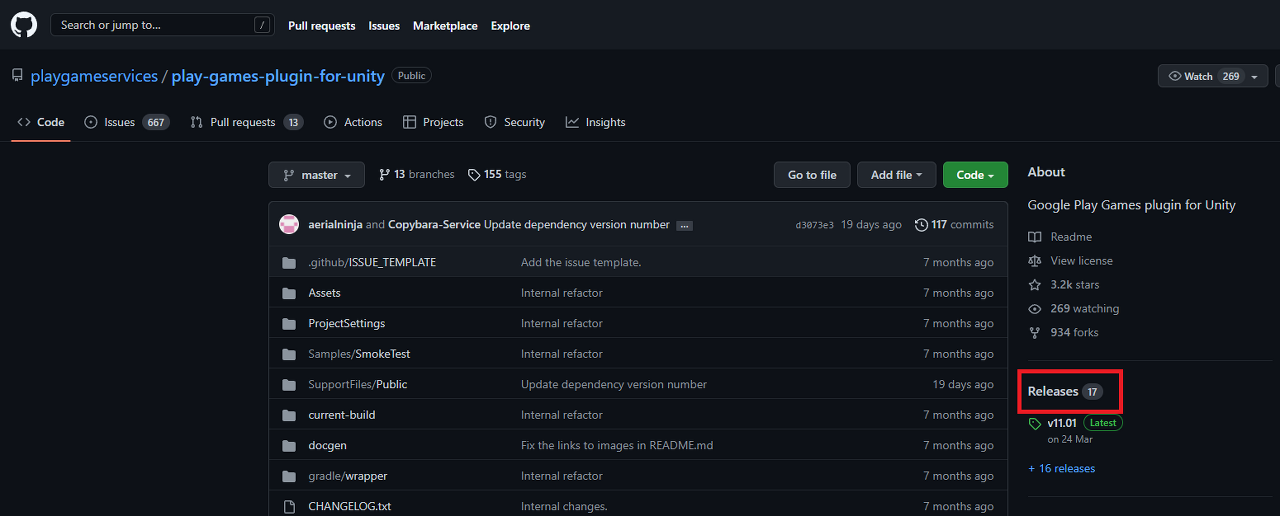Open the Assets folder
1280x516 pixels.
(324, 293)
